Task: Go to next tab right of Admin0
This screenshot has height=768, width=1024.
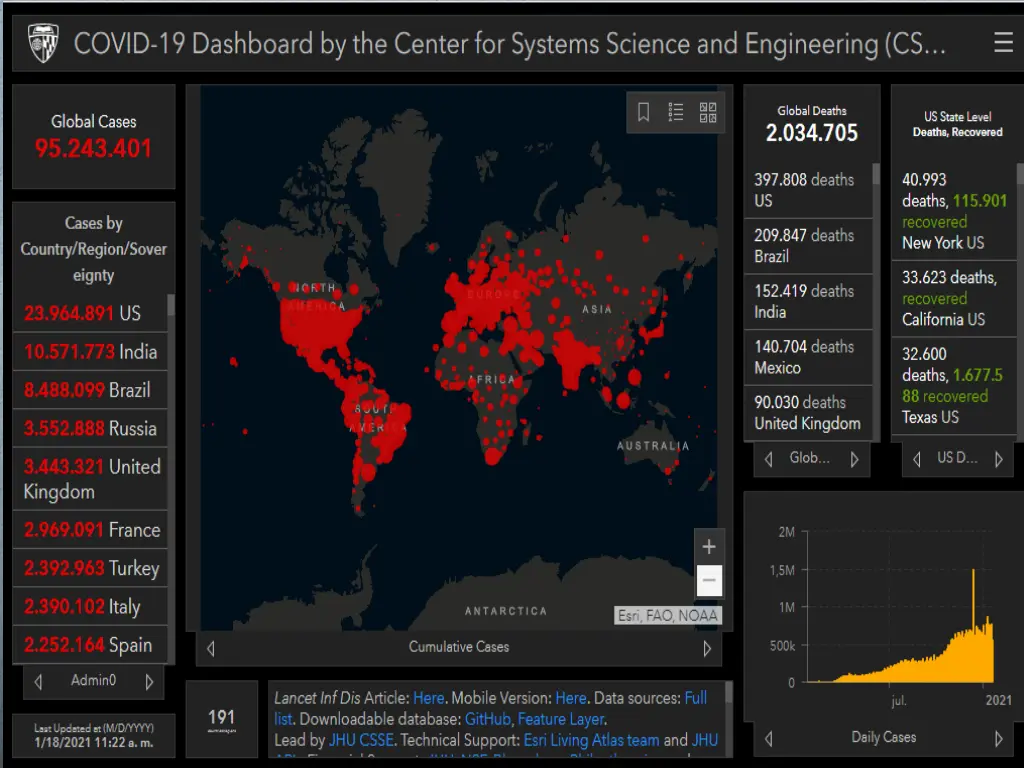Action: coord(150,682)
